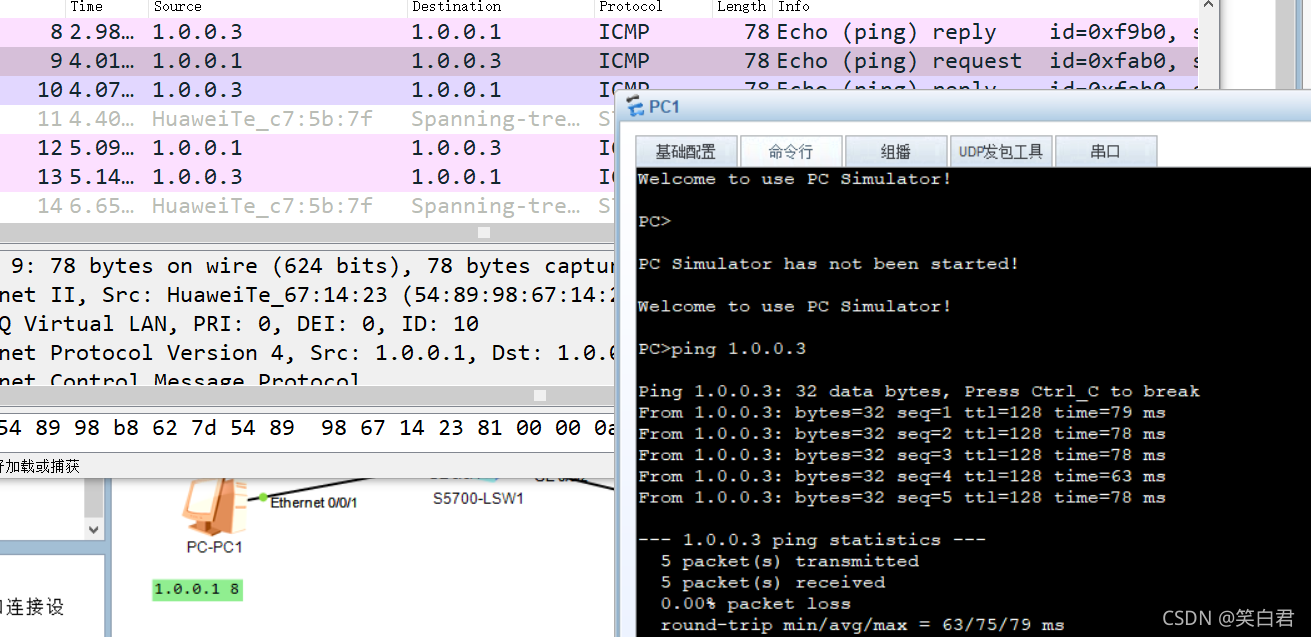Click the PC1 window title icon
Screen dimensions: 1311x637
pos(635,106)
